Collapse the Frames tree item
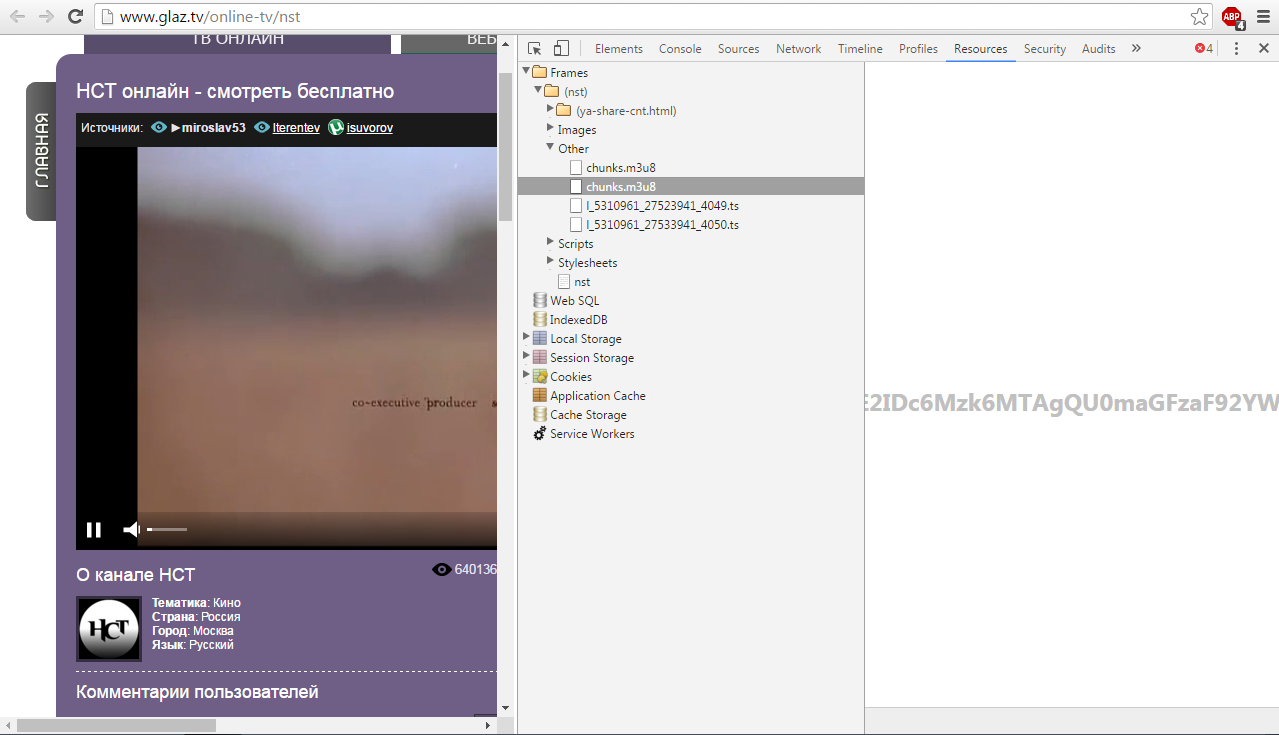This screenshot has height=735, width=1279. click(525, 72)
